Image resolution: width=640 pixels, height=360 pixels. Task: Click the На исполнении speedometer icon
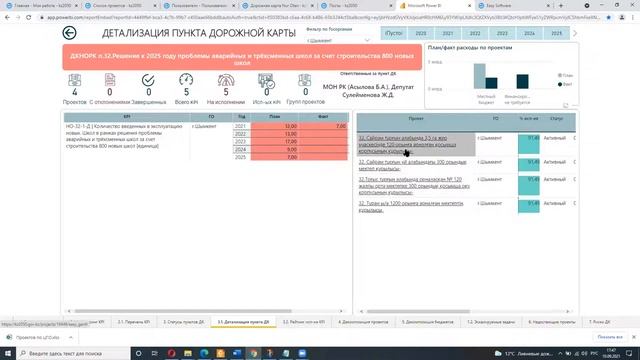(x=226, y=80)
